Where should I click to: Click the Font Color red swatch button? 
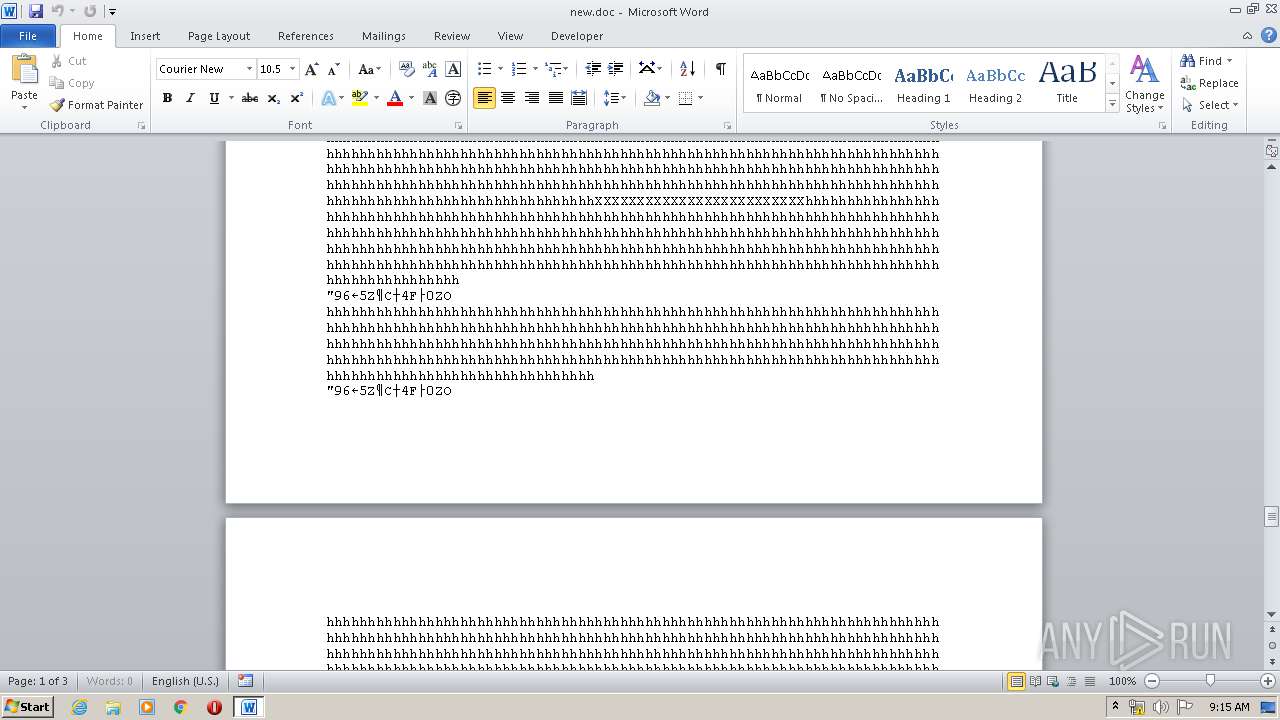pos(395,98)
